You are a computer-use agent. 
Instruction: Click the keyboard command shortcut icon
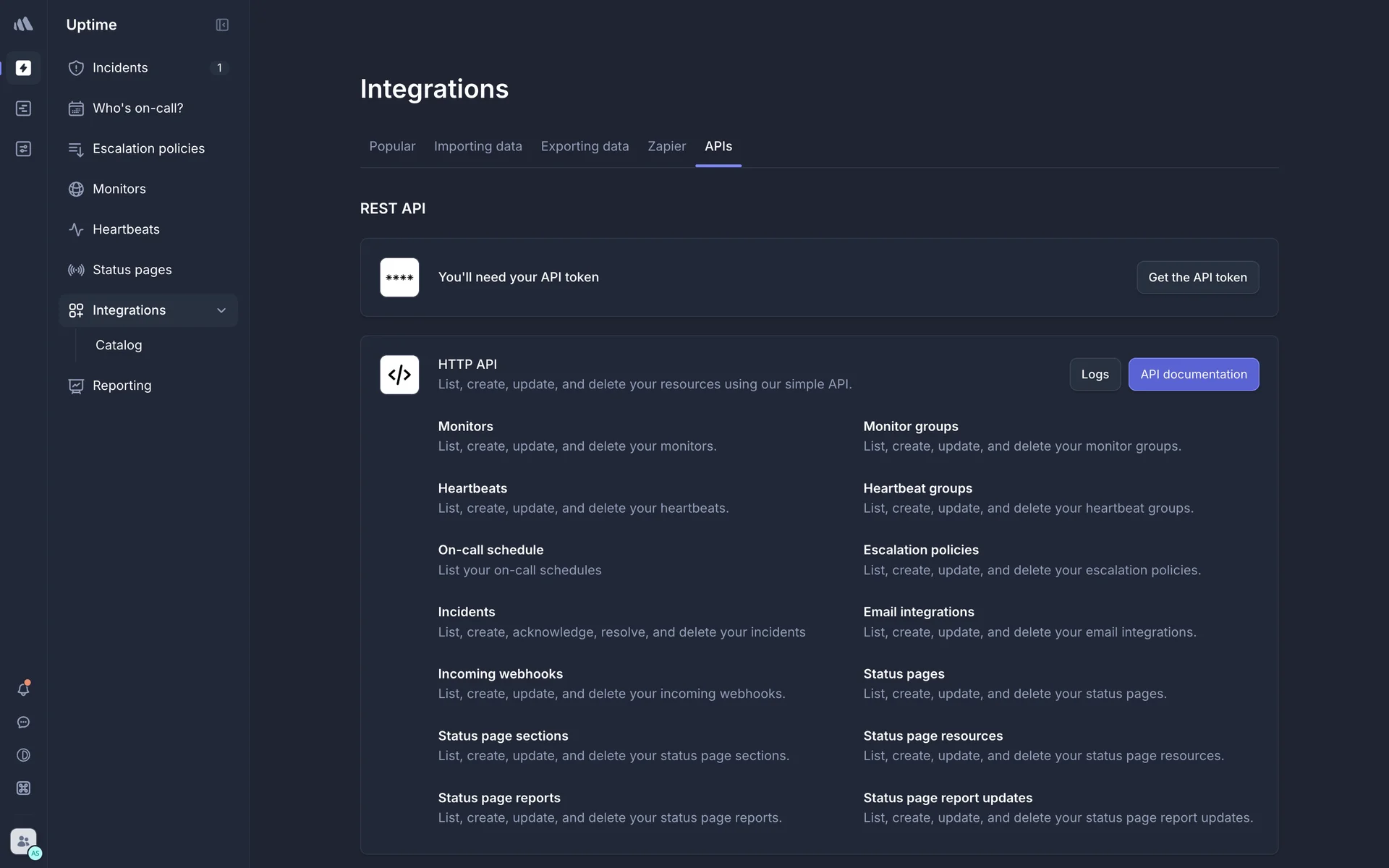[x=23, y=788]
